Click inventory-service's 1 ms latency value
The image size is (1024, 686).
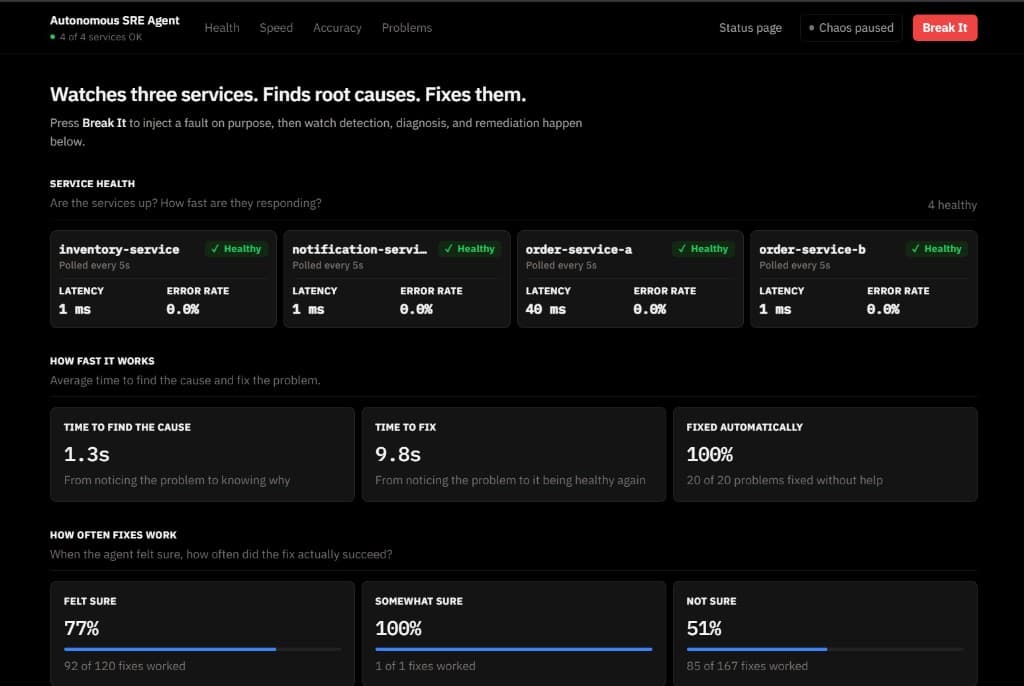74,309
